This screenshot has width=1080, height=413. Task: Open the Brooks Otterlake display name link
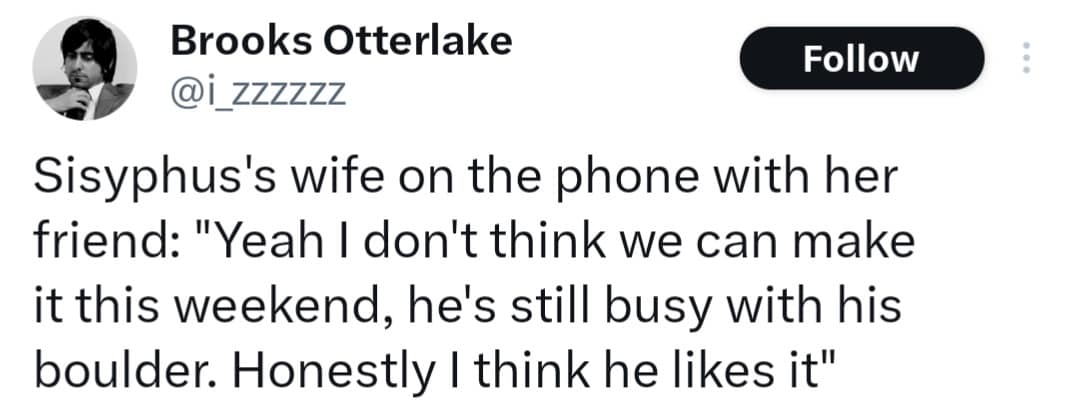[341, 41]
